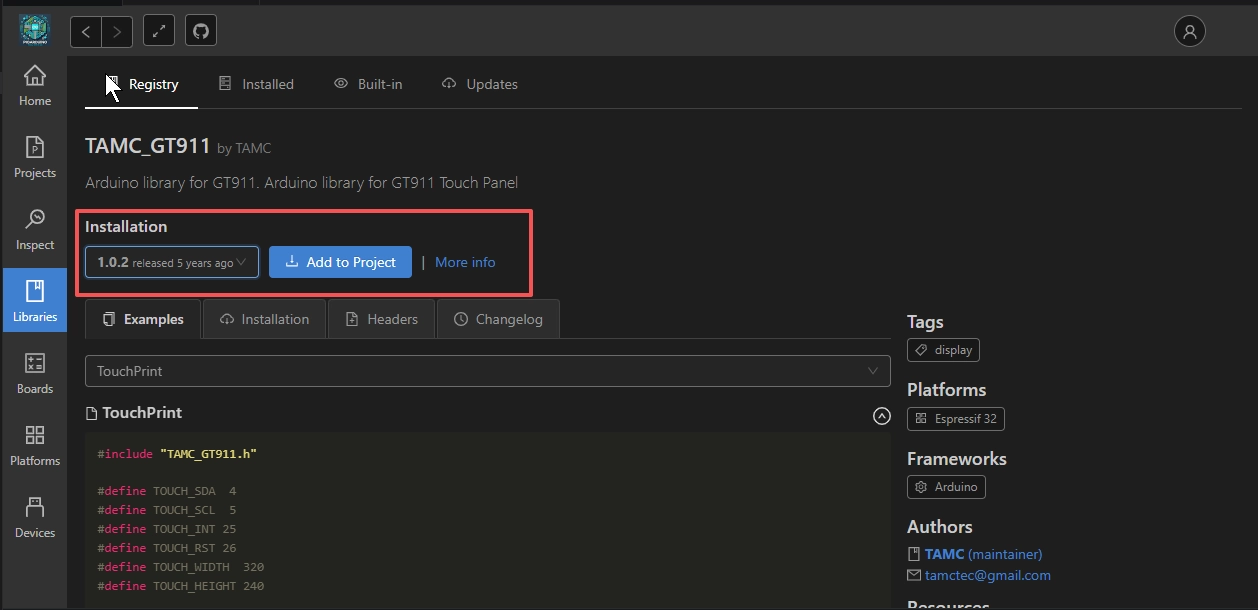Open Projects in the sidebar
This screenshot has height=610, width=1258.
click(34, 158)
